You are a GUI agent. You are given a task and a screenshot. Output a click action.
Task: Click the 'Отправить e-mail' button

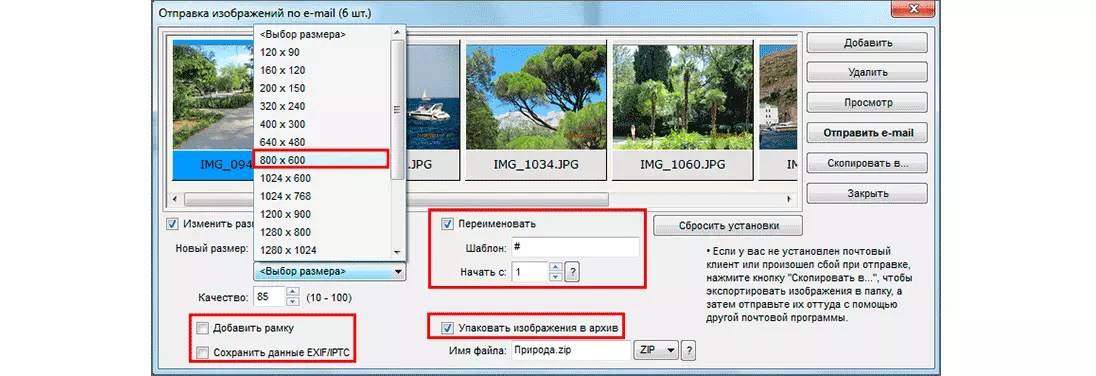[x=867, y=133]
